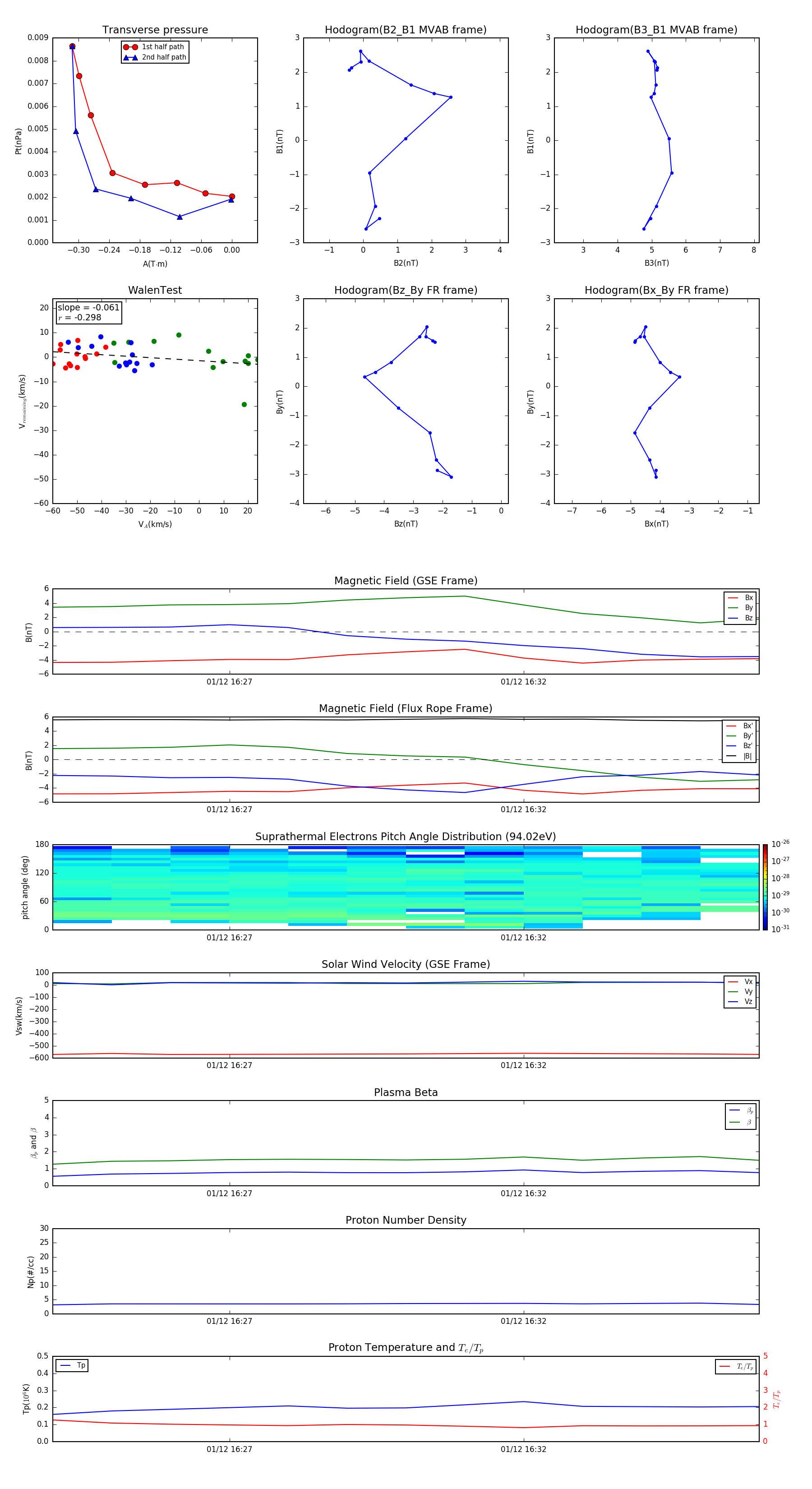Click the '2nd half path' legend entry
812x1489 pixels.
coord(154,57)
